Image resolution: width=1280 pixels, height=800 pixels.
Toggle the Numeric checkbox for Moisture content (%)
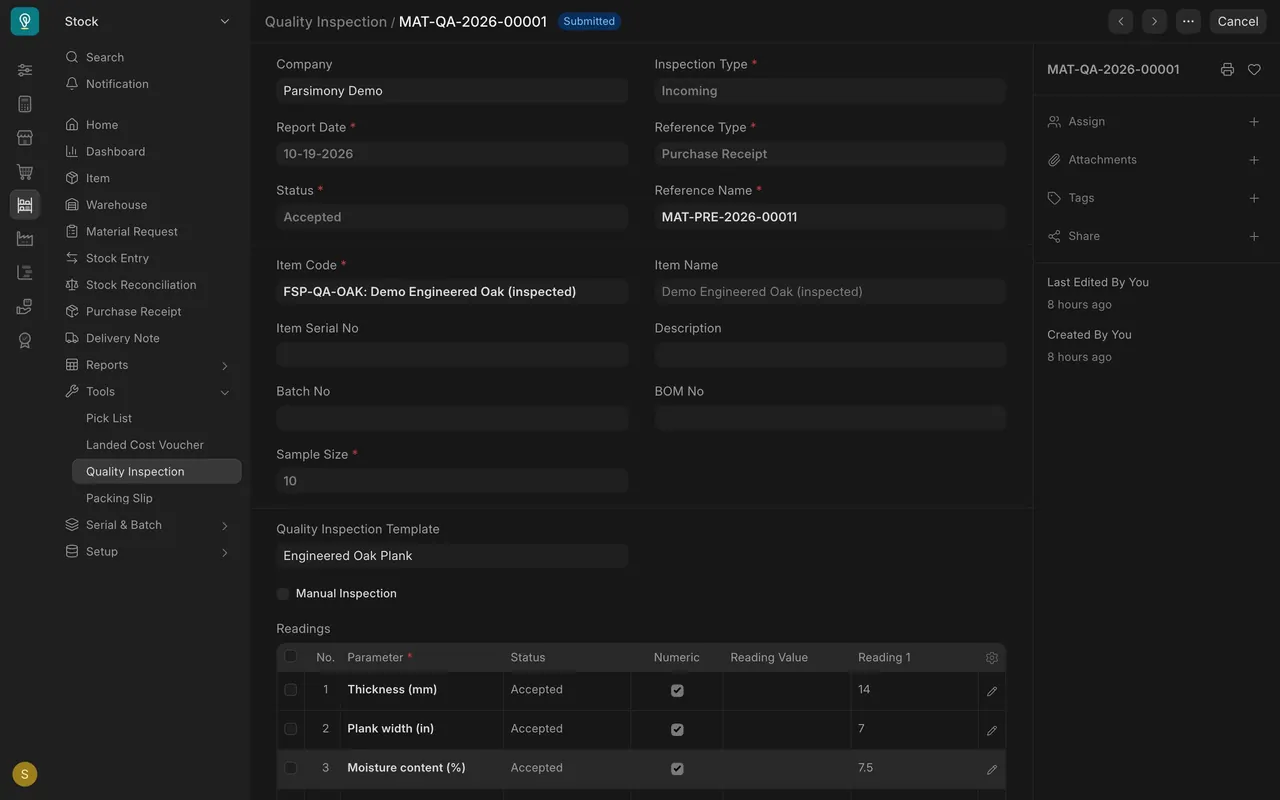click(677, 769)
